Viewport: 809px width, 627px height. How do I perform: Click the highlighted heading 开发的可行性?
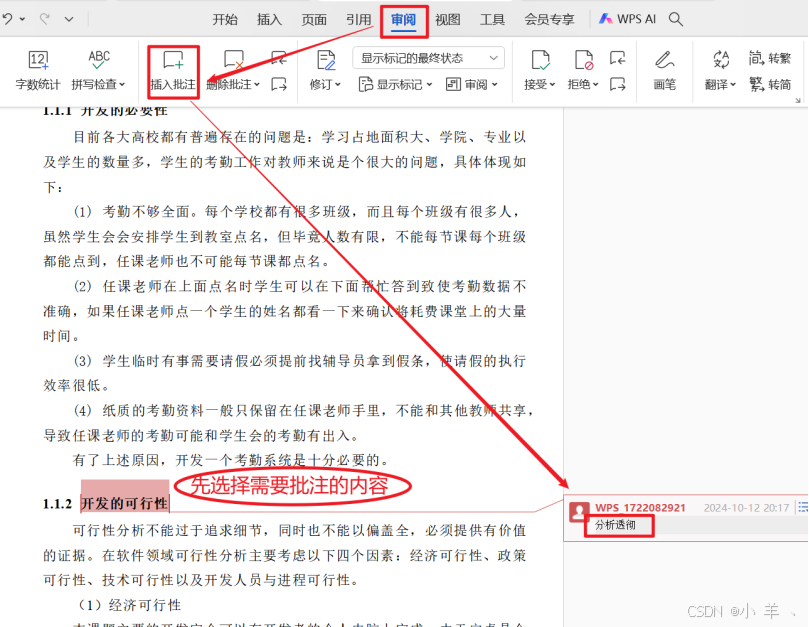coord(125,503)
